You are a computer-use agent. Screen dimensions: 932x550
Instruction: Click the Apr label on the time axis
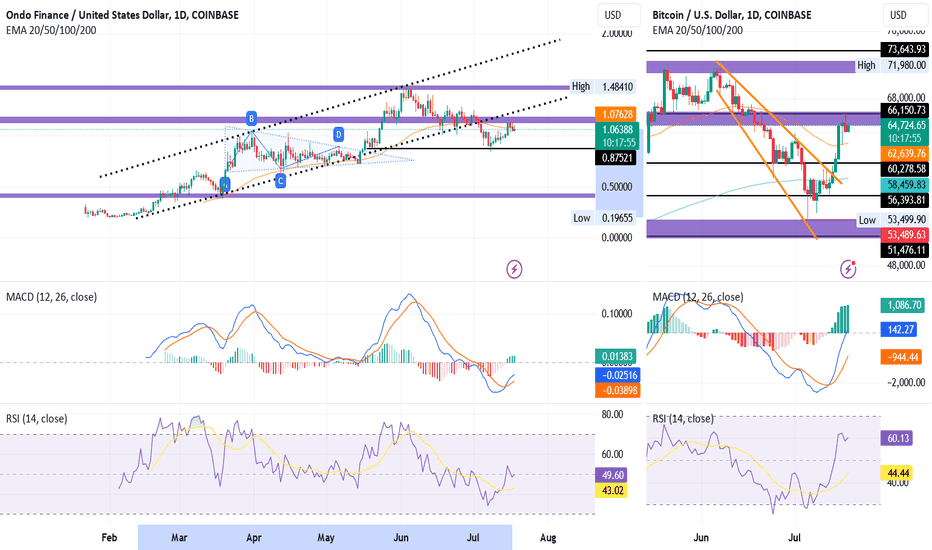click(x=254, y=538)
